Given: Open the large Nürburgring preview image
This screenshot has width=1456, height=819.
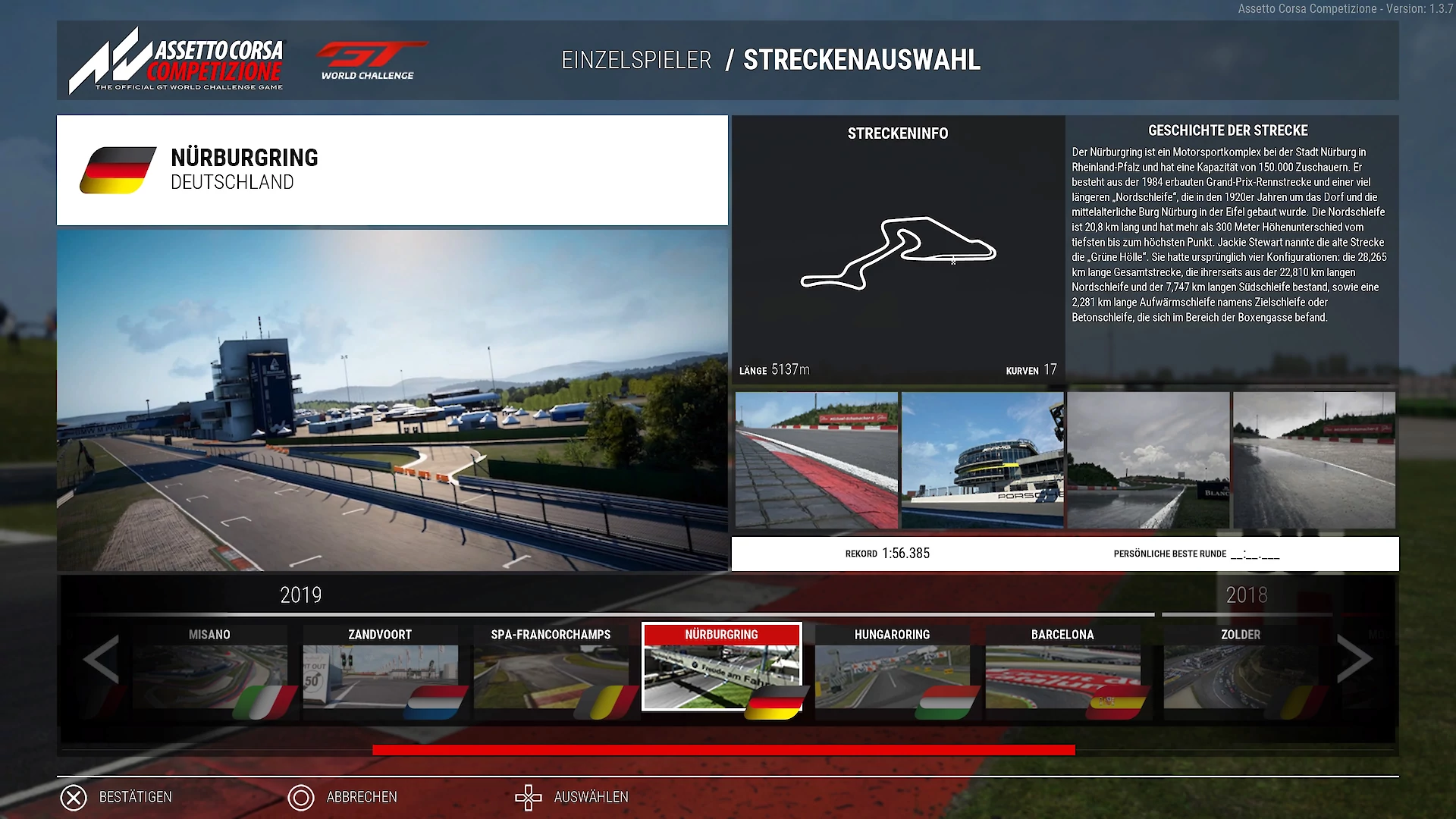Looking at the screenshot, I should pos(392,400).
